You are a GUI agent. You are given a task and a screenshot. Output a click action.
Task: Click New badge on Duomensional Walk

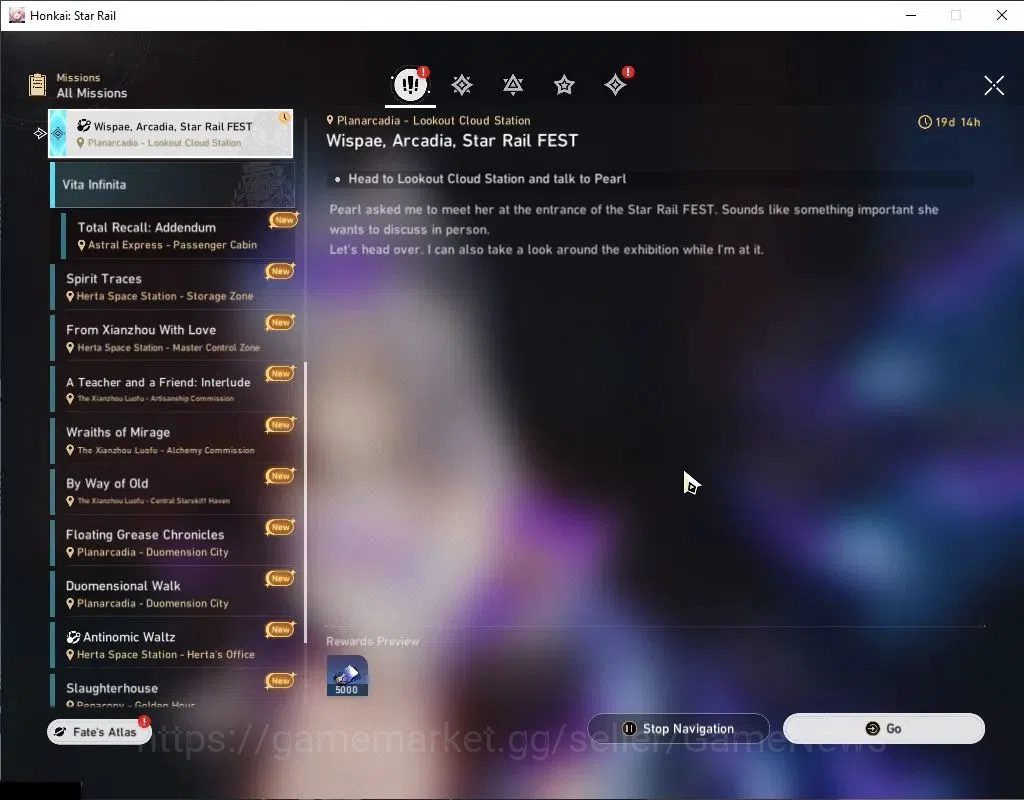click(x=280, y=578)
